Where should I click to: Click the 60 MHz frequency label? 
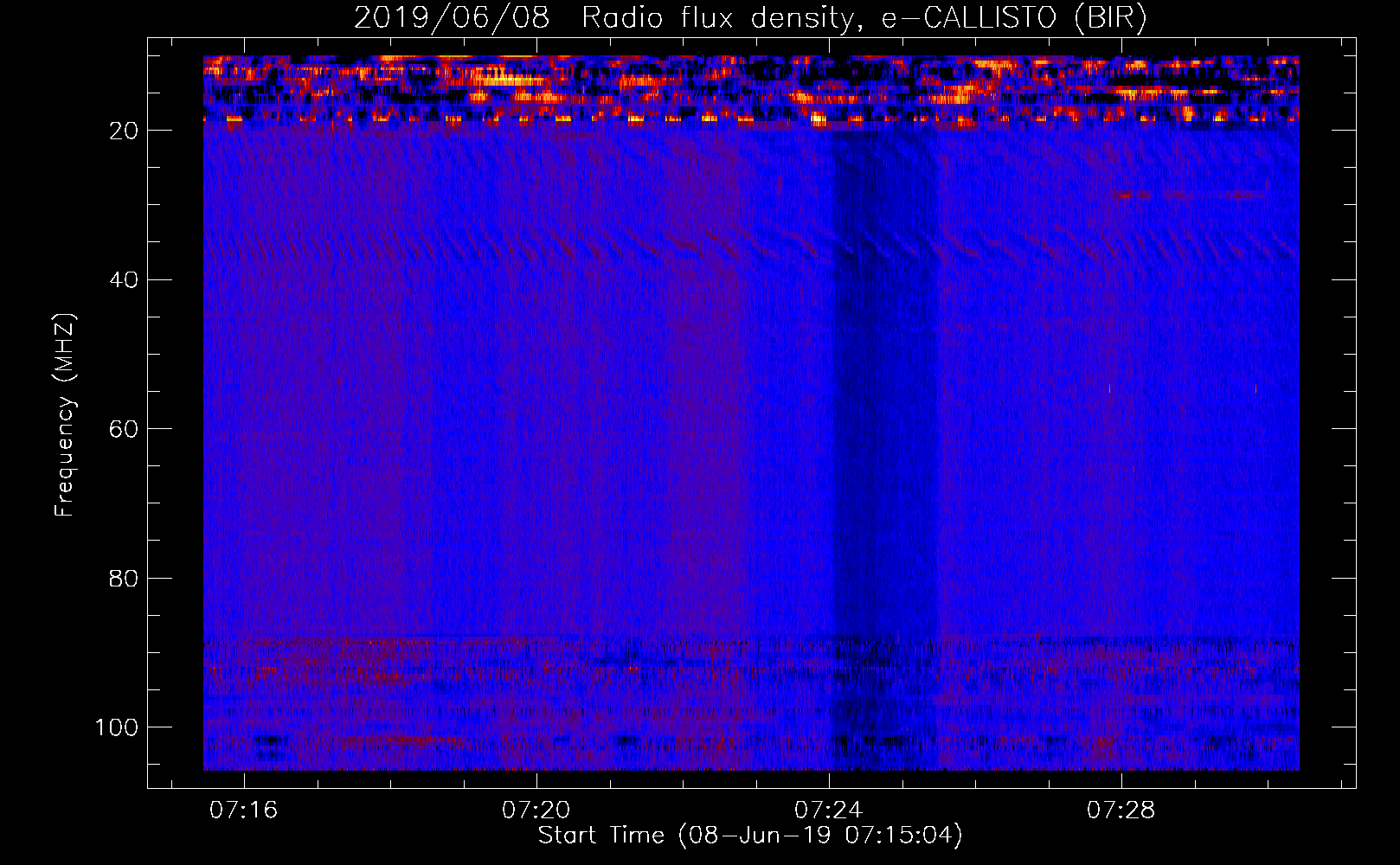(x=125, y=429)
